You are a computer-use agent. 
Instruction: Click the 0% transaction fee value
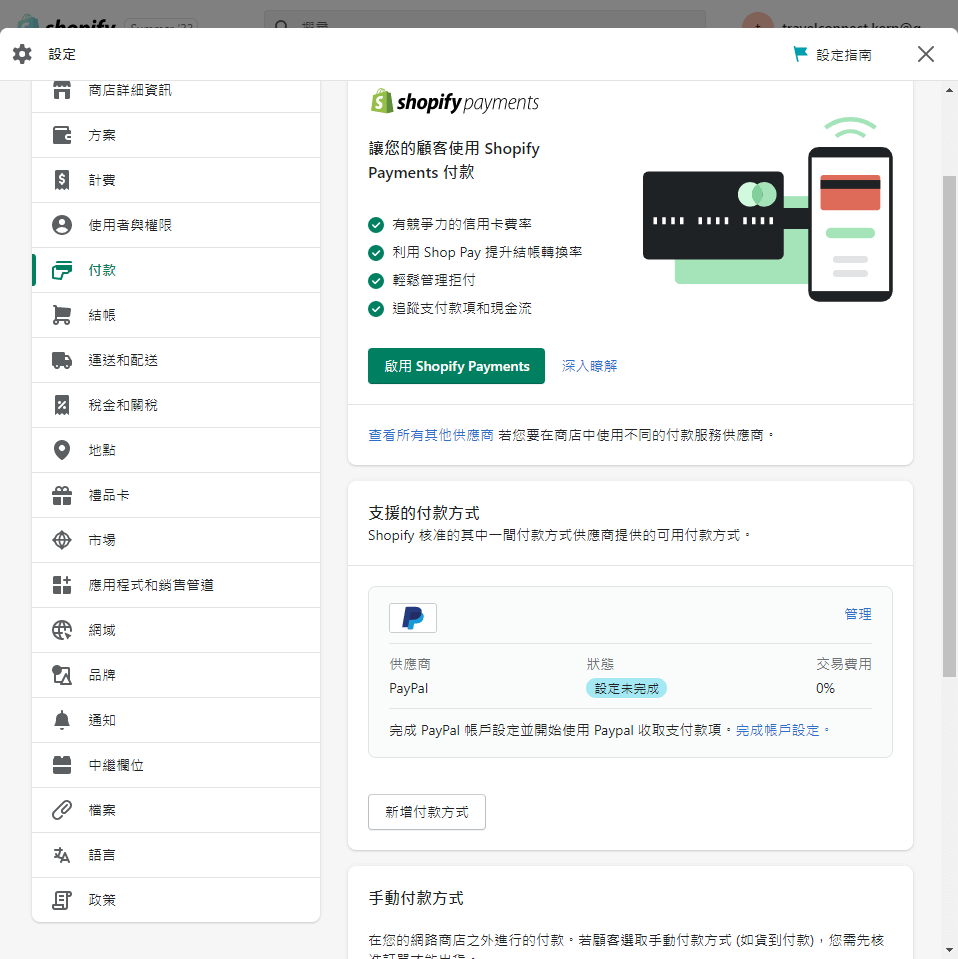pos(825,689)
